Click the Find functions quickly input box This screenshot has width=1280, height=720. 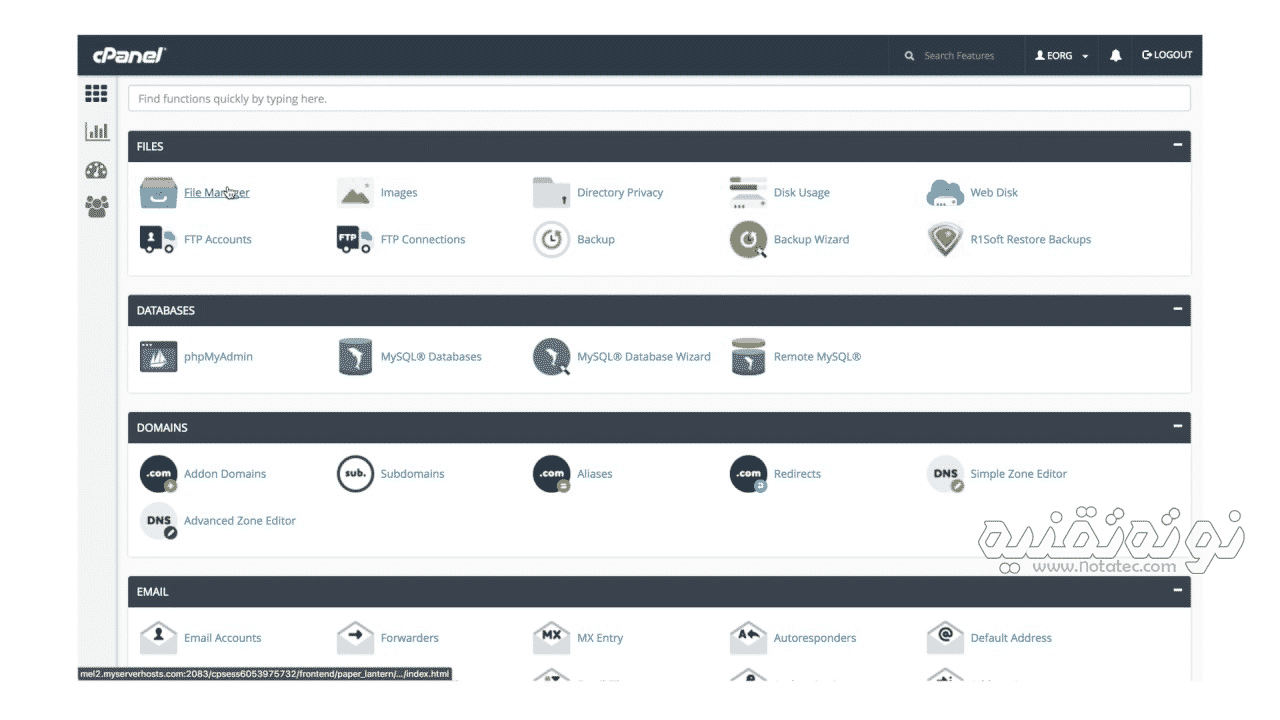pos(659,99)
